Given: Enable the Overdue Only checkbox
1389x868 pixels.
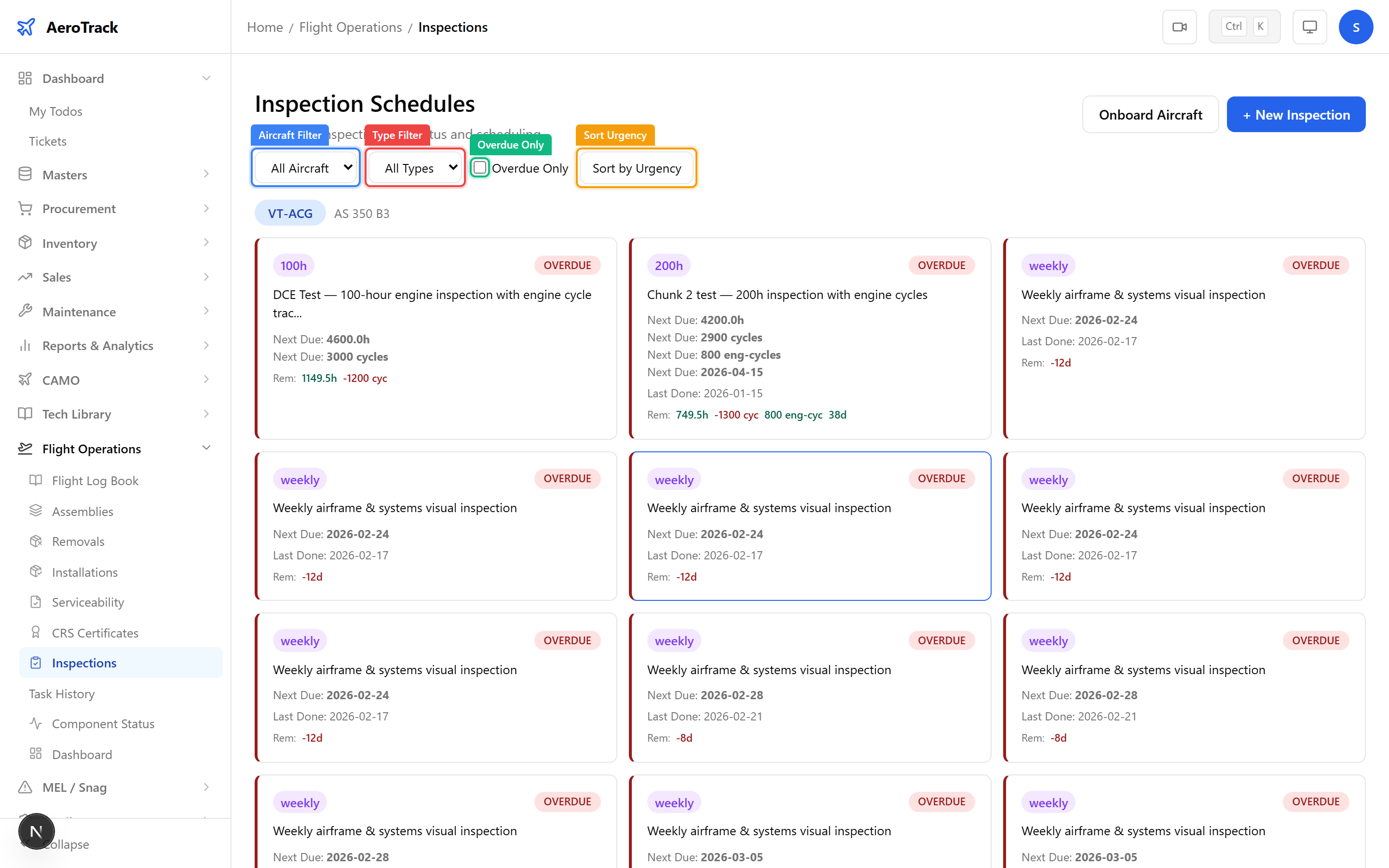Looking at the screenshot, I should 480,168.
